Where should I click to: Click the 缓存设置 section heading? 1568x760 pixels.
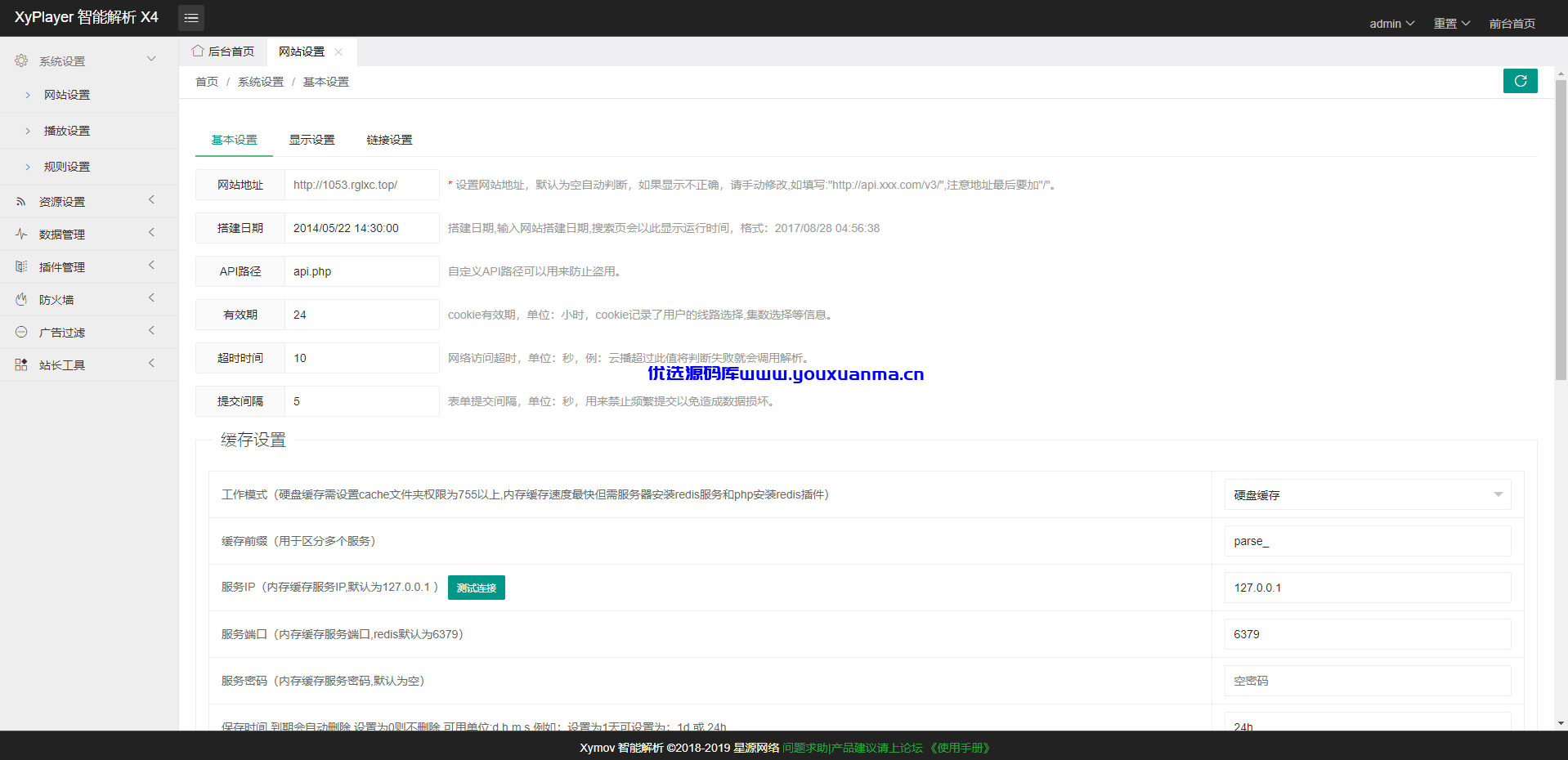pyautogui.click(x=253, y=440)
